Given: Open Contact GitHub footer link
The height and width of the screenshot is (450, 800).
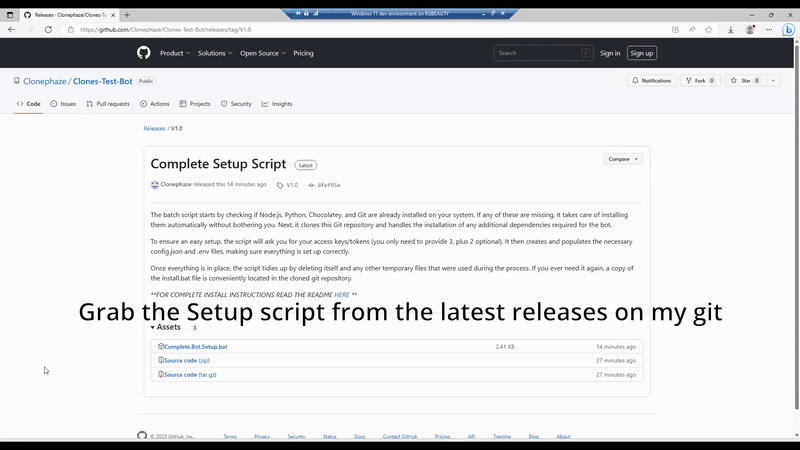Looking at the screenshot, I should 400,437.
